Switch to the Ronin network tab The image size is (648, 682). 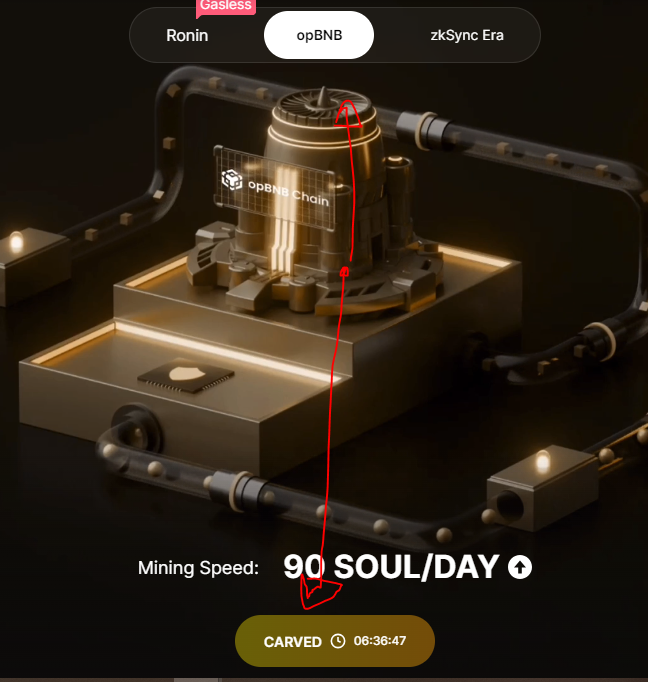point(187,35)
